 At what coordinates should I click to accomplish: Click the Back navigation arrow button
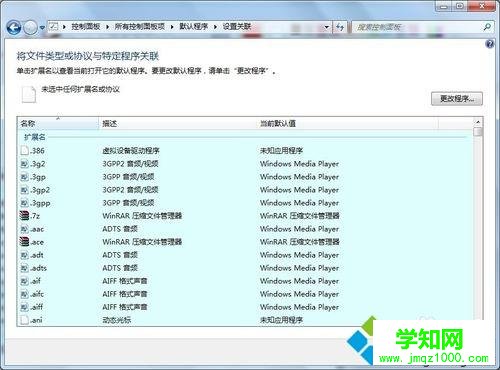click(x=14, y=27)
